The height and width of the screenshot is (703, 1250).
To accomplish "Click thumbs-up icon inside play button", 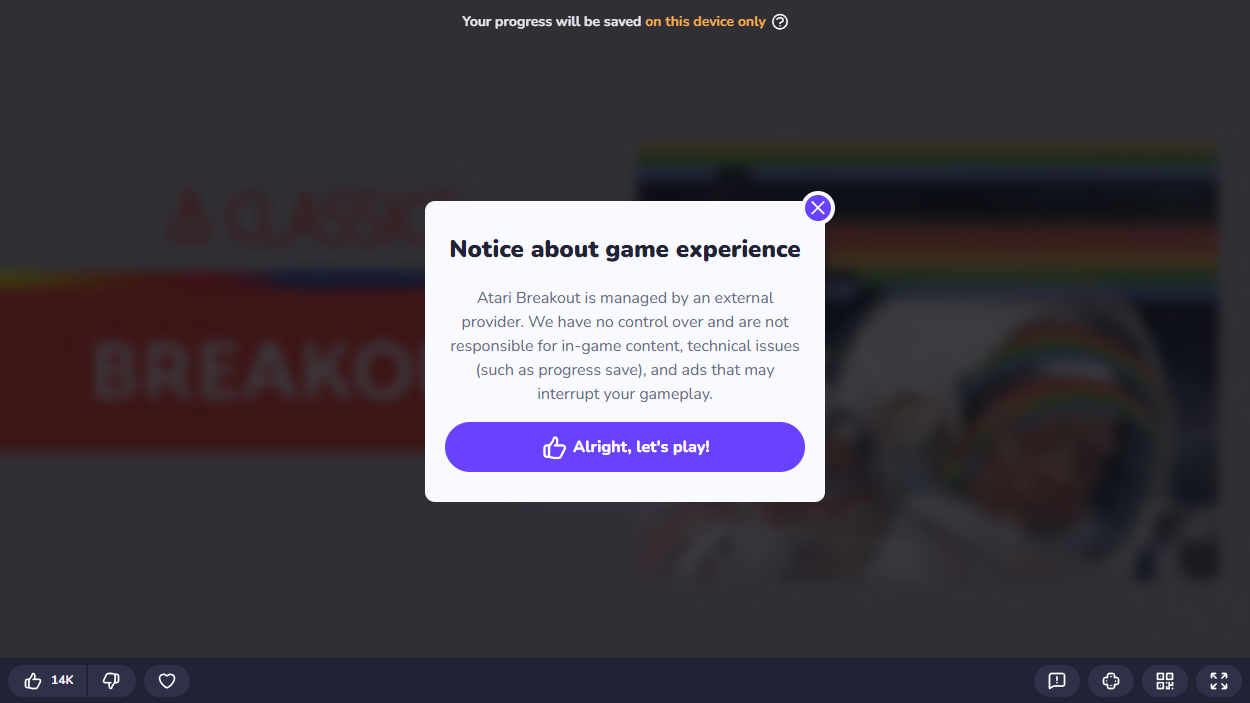I will [554, 447].
